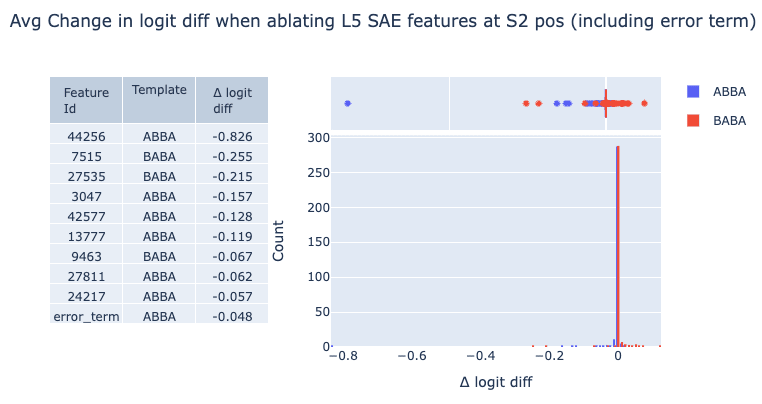Click the far-left blue outlier point

(x=347, y=103)
